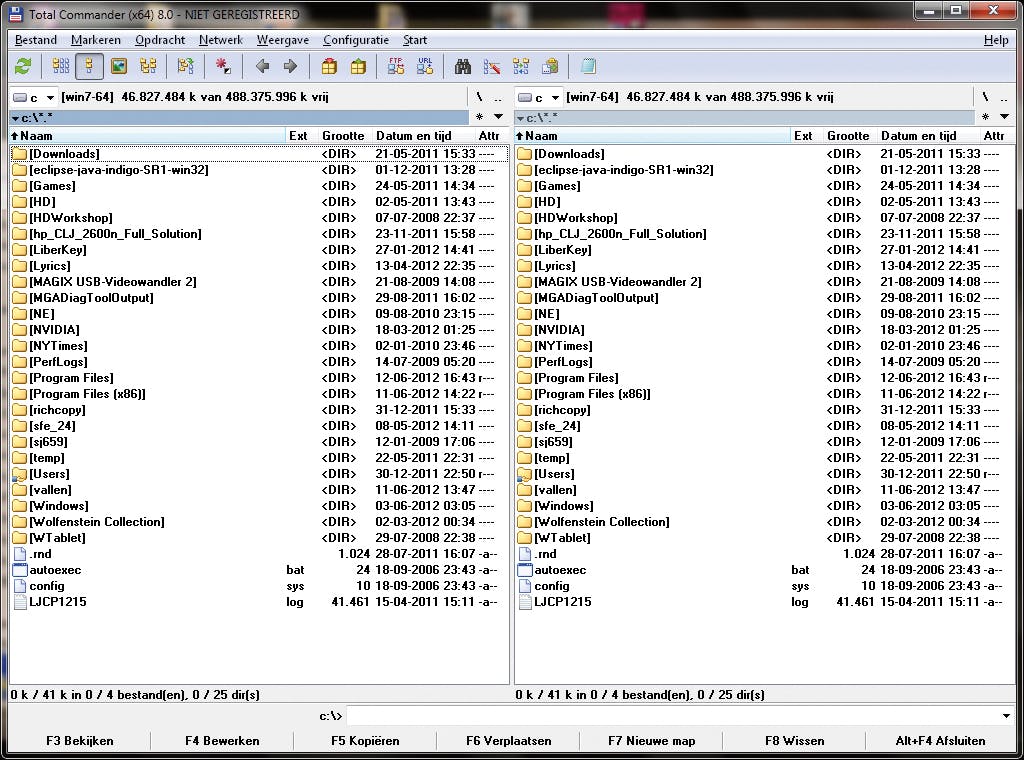The image size is (1024, 760).
Task: Select [Program Files] folder icon in right panel
Action: coord(524,378)
